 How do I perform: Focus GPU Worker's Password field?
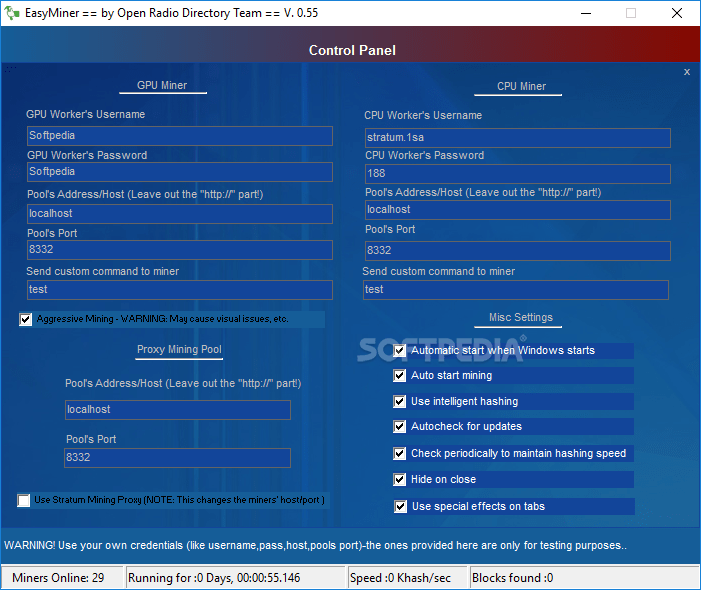(180, 172)
